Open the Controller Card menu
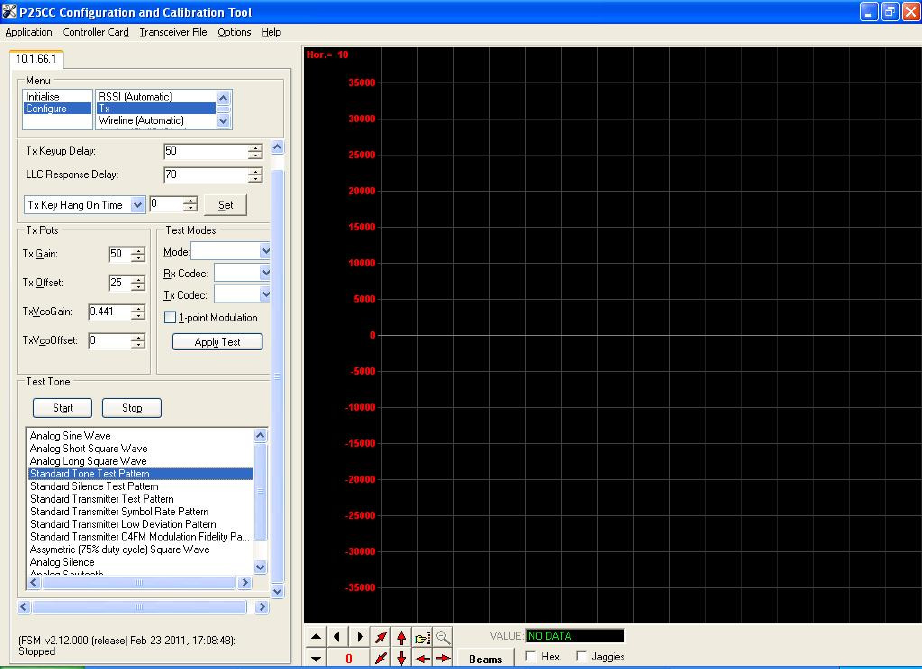The height and width of the screenshot is (669, 922). [96, 32]
